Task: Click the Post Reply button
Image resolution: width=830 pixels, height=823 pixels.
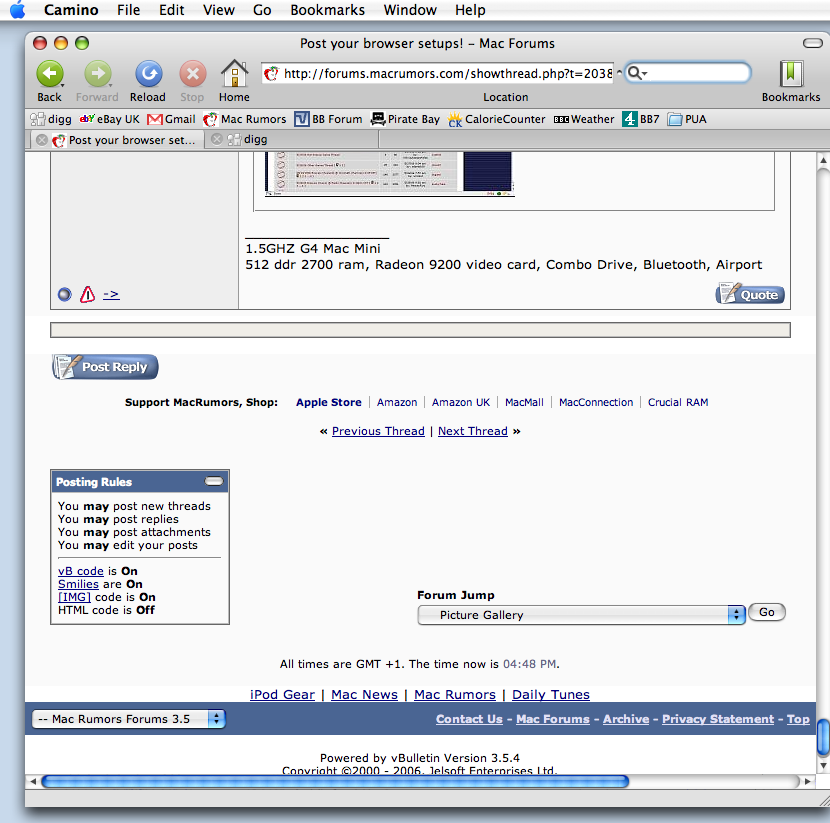Action: (105, 367)
